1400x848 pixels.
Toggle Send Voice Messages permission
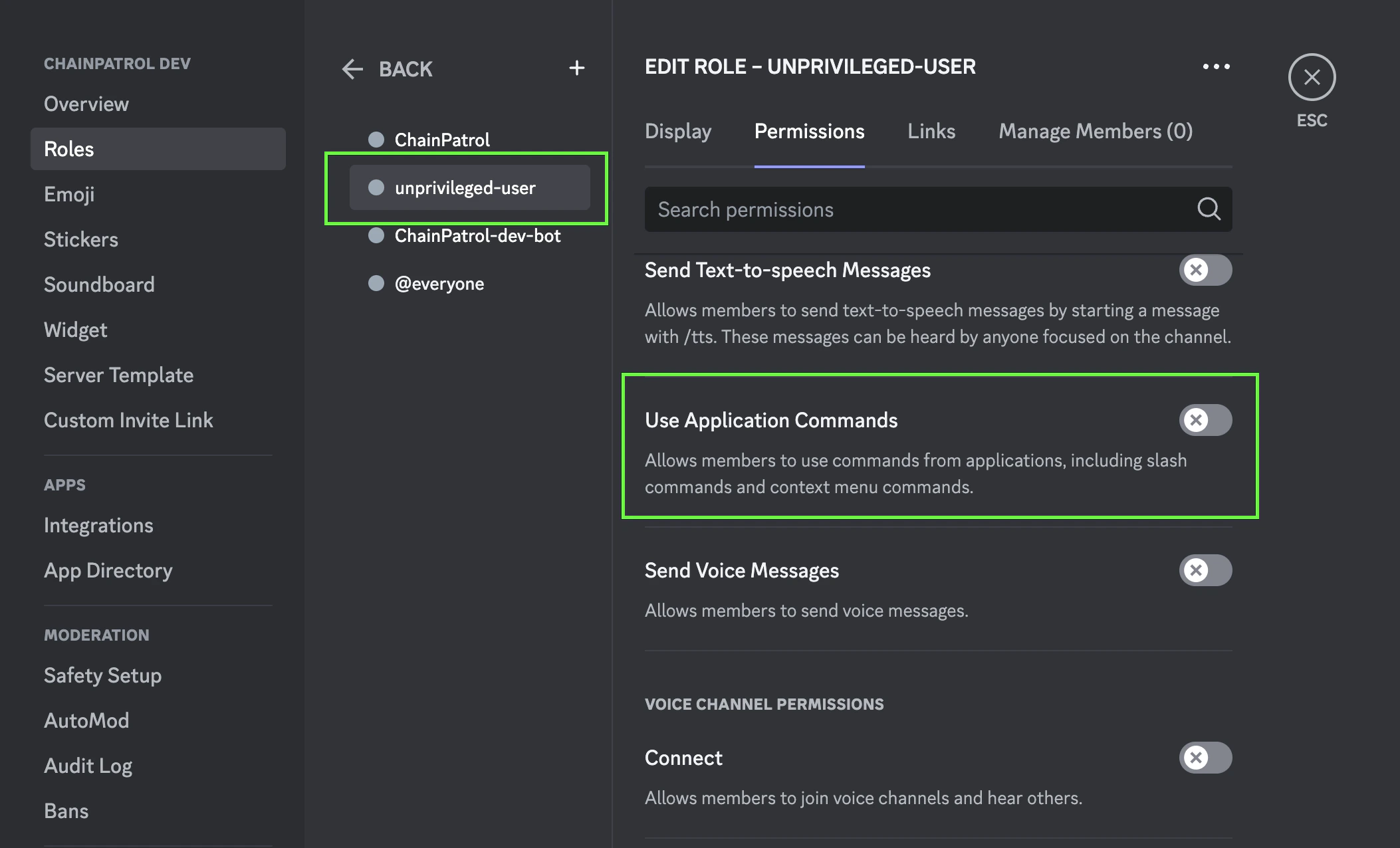(x=1205, y=570)
